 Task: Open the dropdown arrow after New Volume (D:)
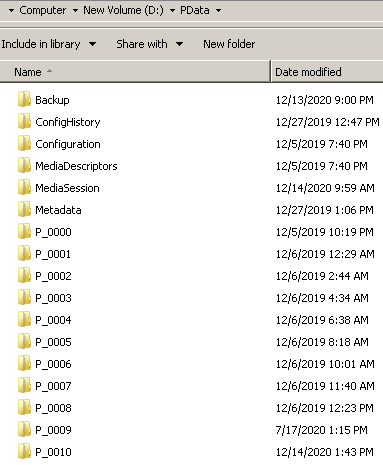(x=172, y=11)
